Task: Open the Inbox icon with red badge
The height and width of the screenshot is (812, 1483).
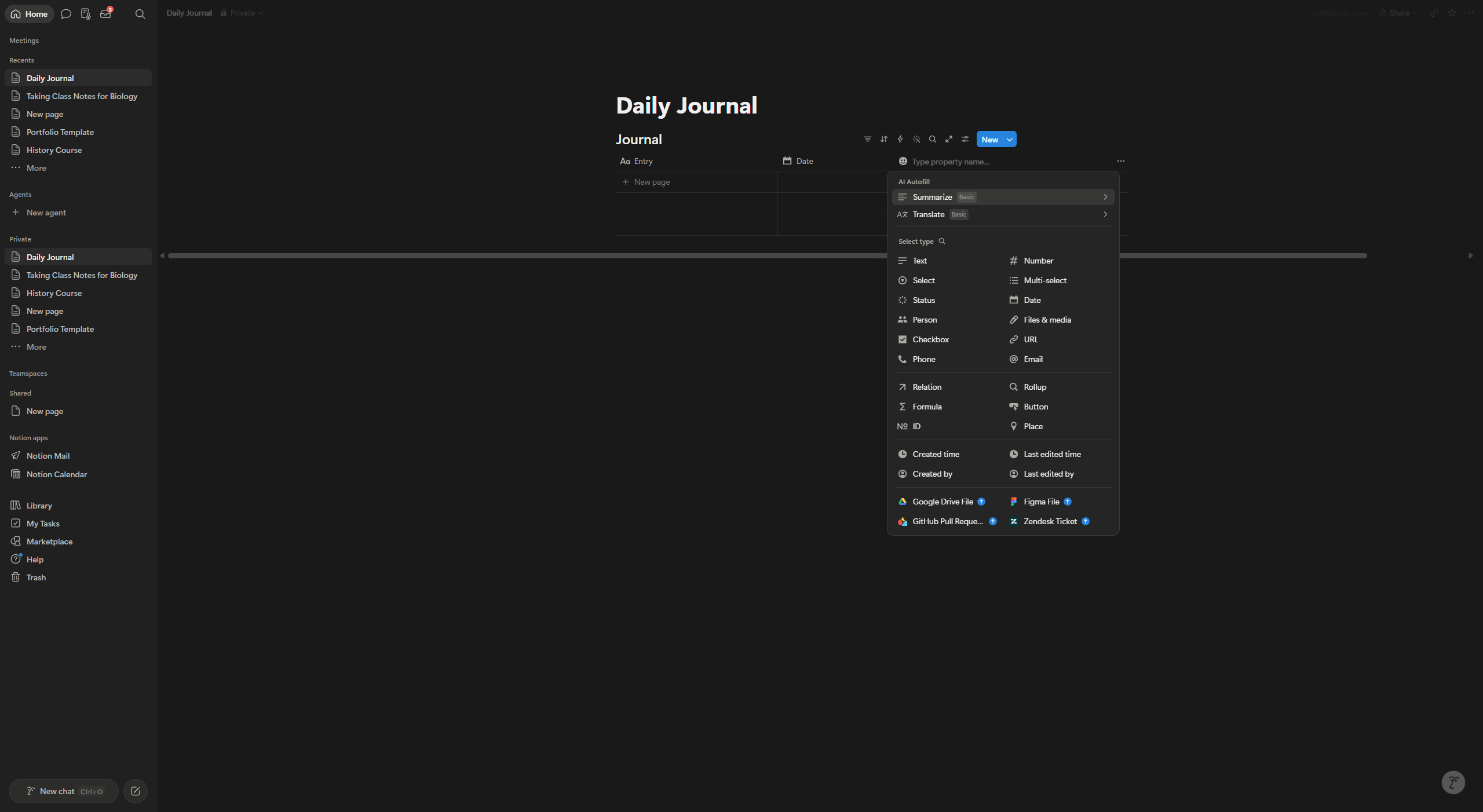Action: tap(105, 13)
